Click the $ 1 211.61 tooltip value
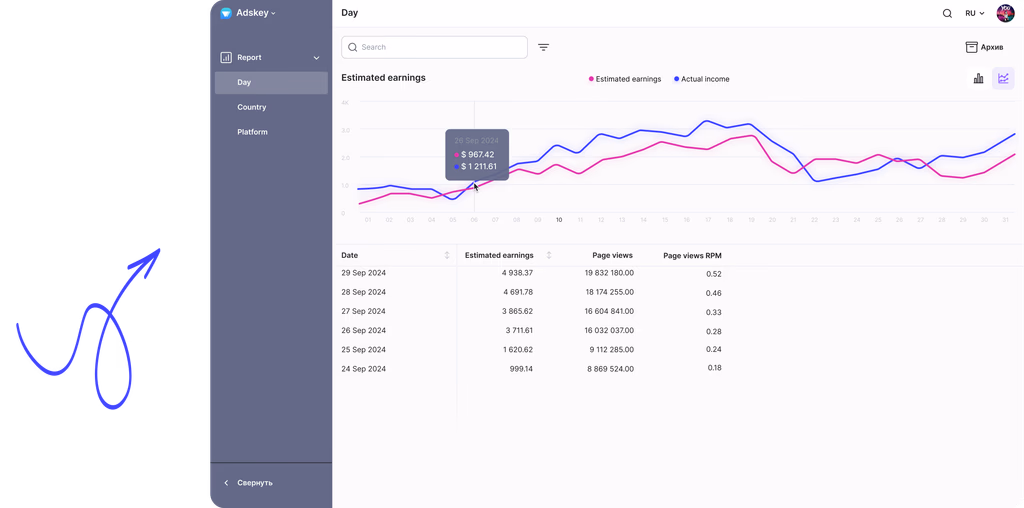The height and width of the screenshot is (508, 1024). 479,167
